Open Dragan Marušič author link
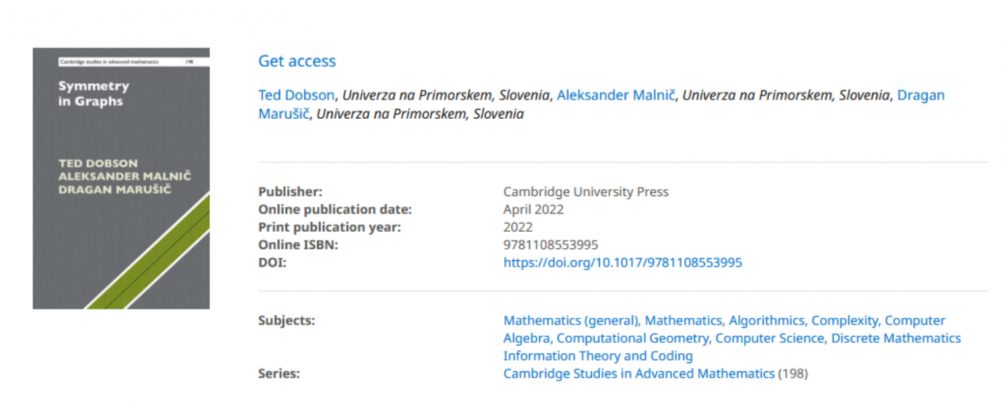Viewport: 1003px width, 405px height. coord(601,105)
